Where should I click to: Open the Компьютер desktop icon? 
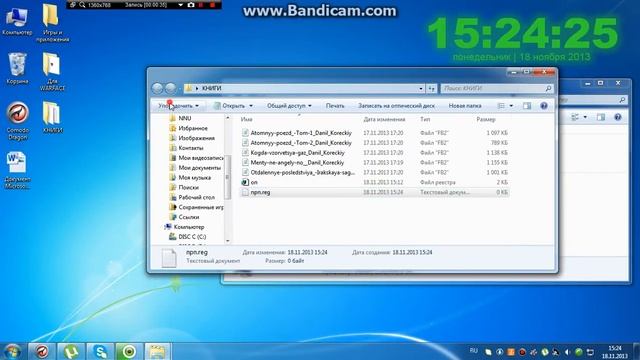17,21
